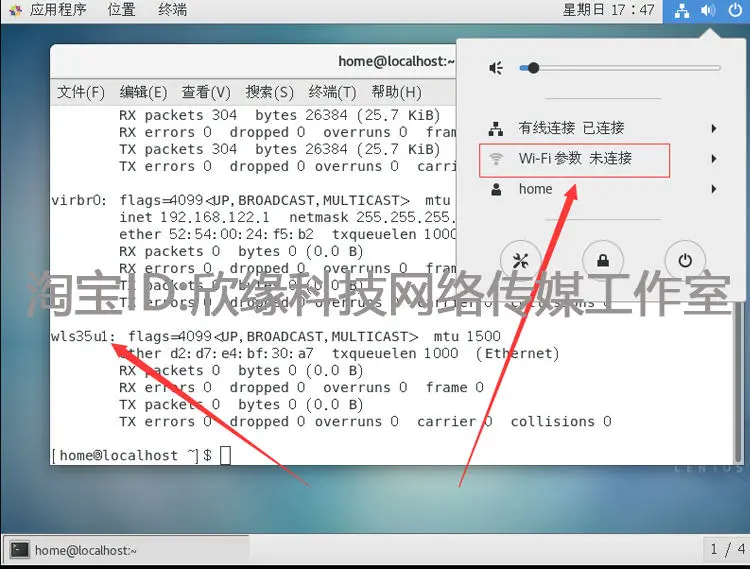Expand the Wi-Fi submenu arrow
The height and width of the screenshot is (569, 750).
click(x=714, y=159)
